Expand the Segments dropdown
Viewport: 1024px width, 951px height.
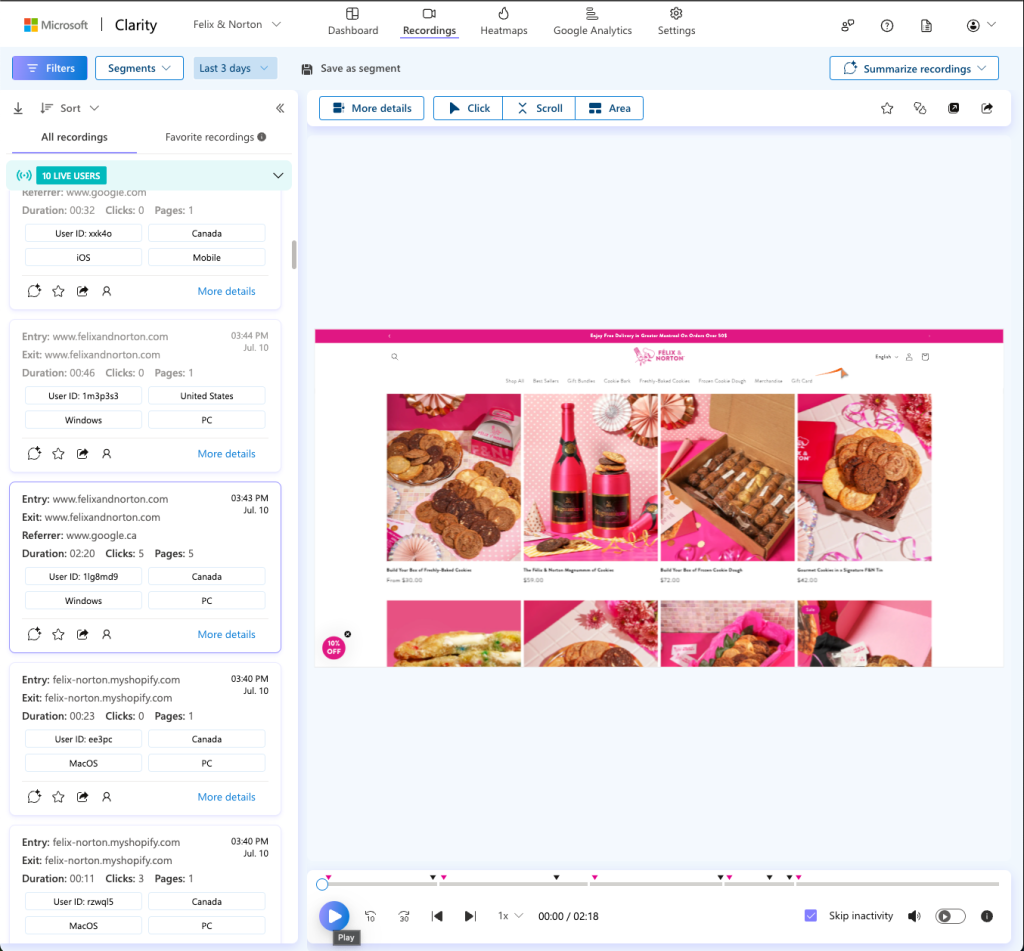coord(139,68)
